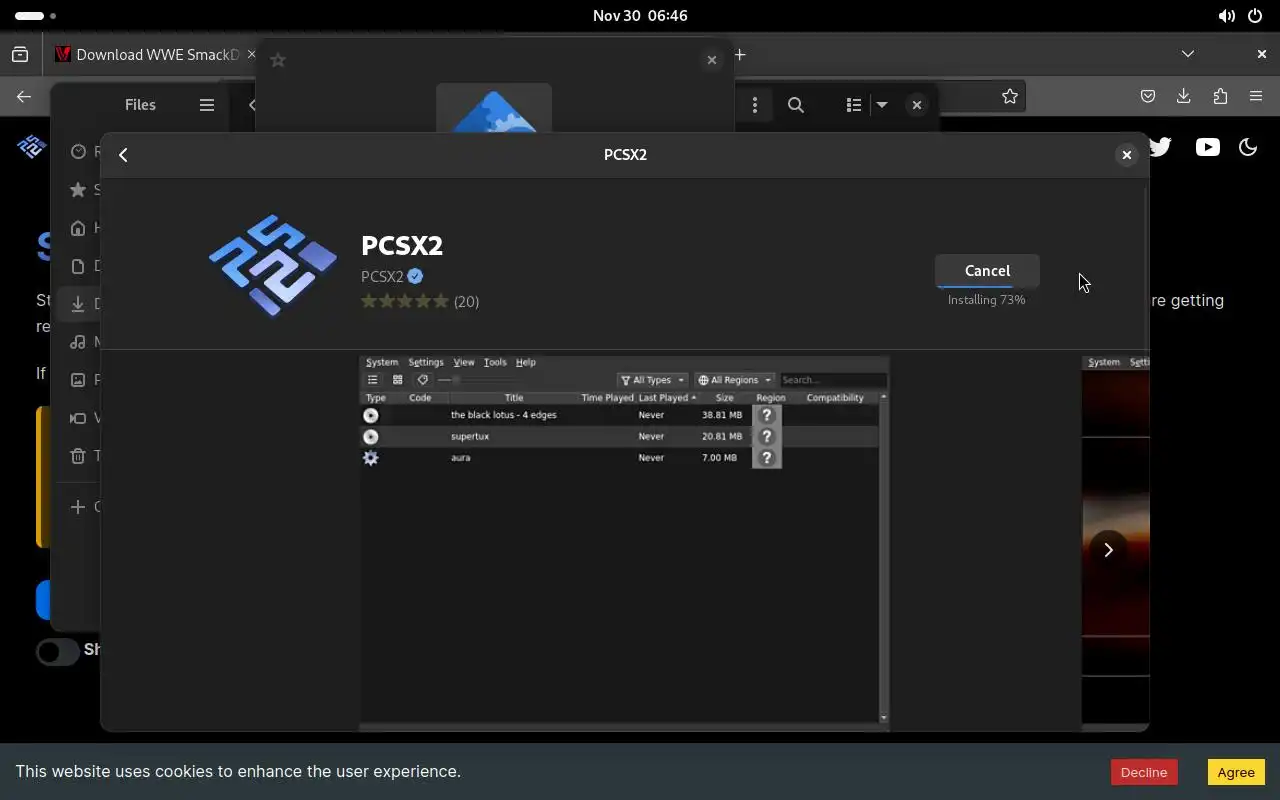
Task: Show next PCSX2 screenshot with arrow
Action: click(x=1108, y=549)
